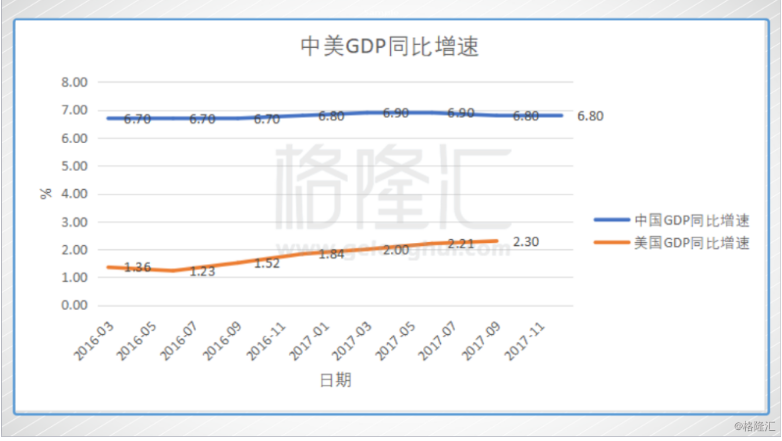The image size is (782, 441).
Task: Select the chart title 中美GDP同比增速
Action: [390, 46]
